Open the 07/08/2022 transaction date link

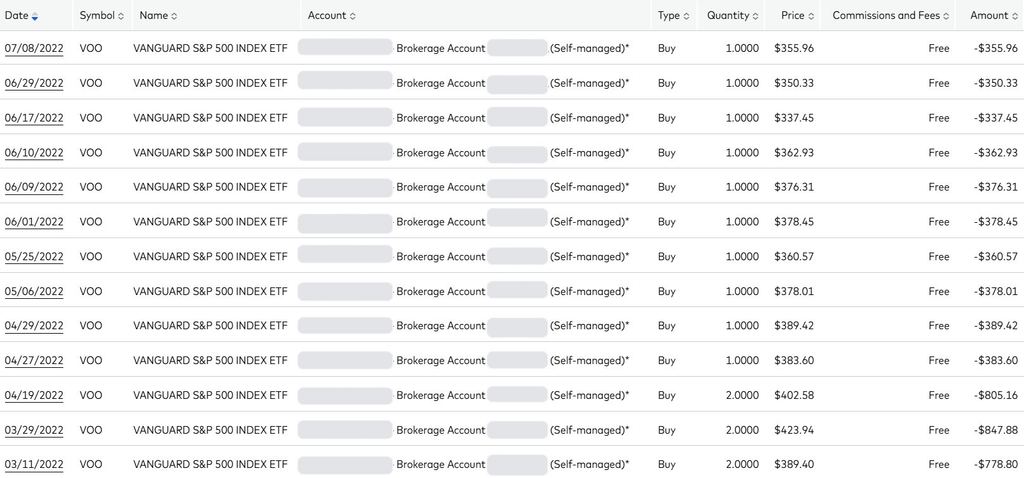click(34, 48)
